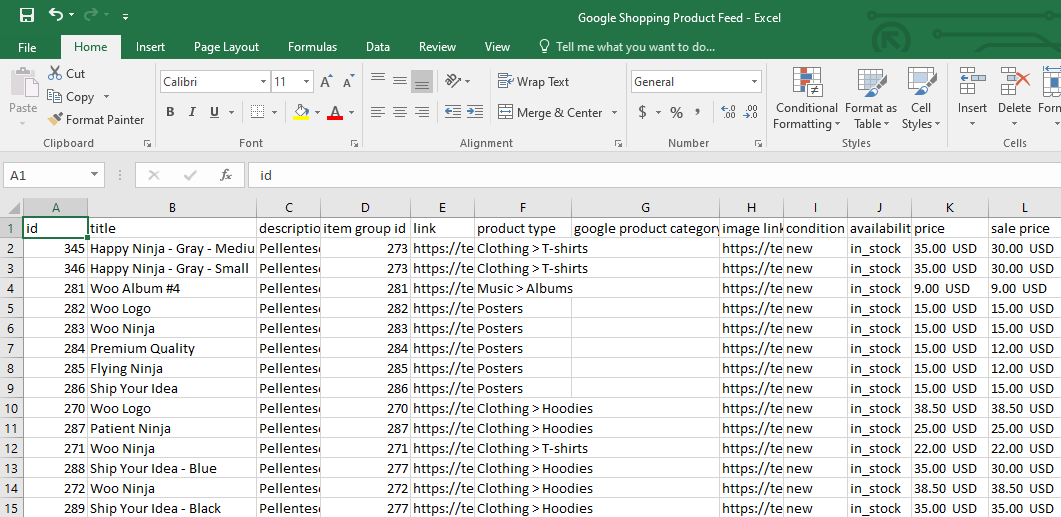
Task: Click the Percent Style icon
Action: pos(676,113)
